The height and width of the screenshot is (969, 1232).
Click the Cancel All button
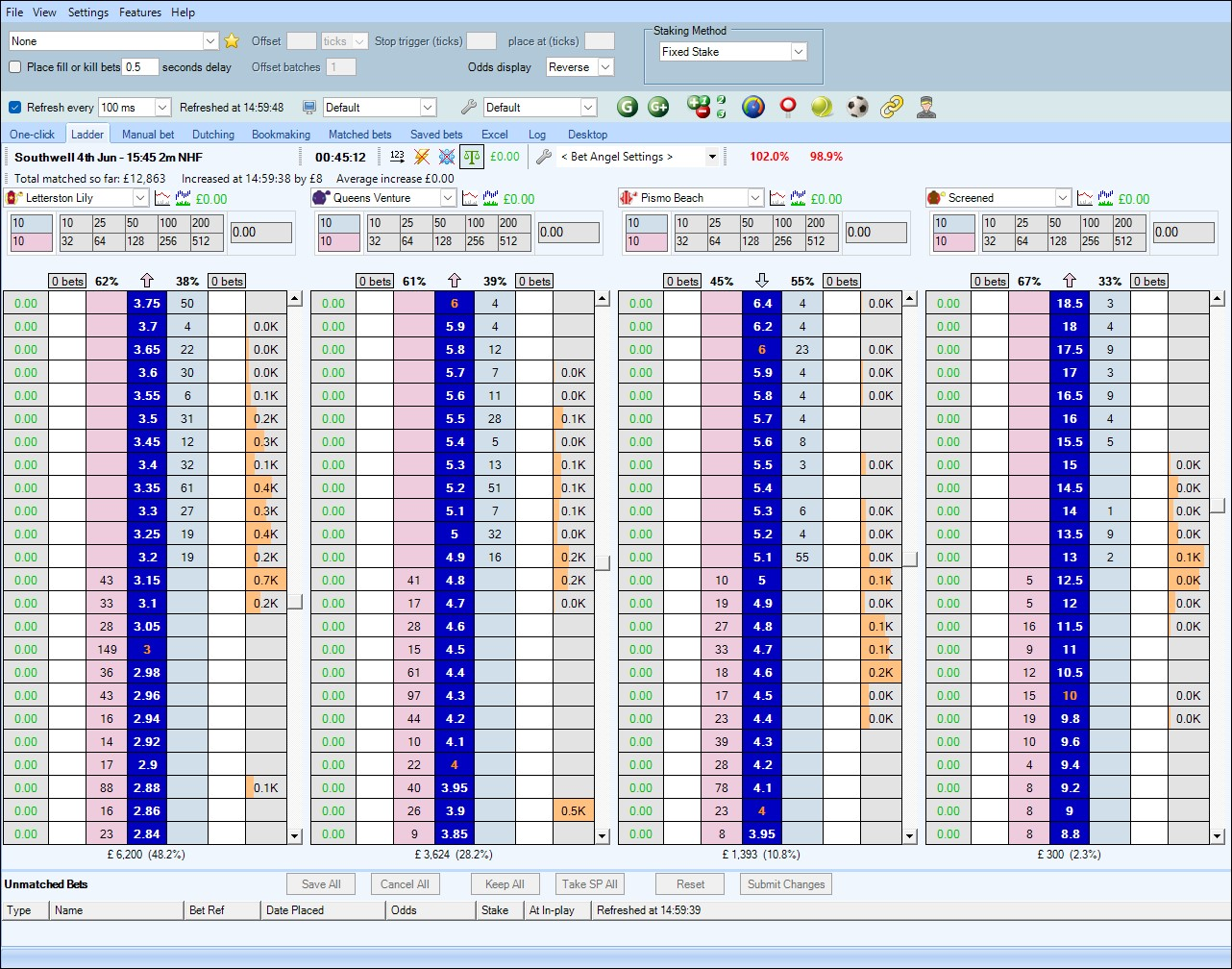tap(405, 884)
